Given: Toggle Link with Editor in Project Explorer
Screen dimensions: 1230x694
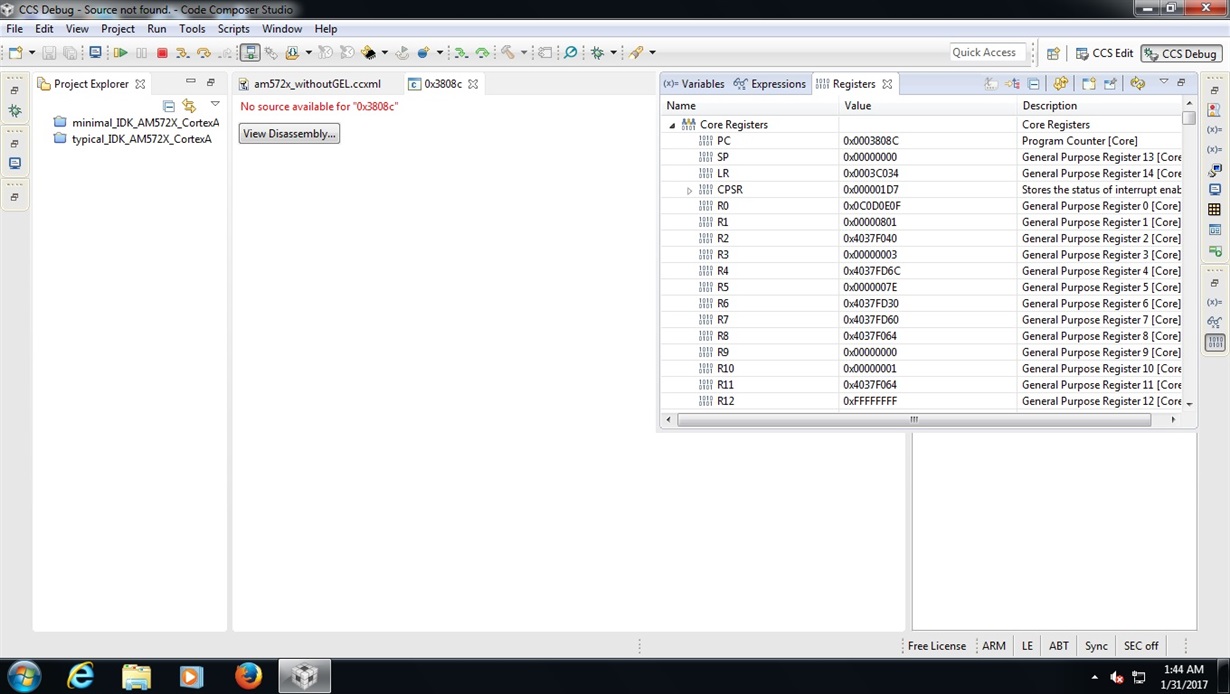Looking at the screenshot, I should 189,105.
